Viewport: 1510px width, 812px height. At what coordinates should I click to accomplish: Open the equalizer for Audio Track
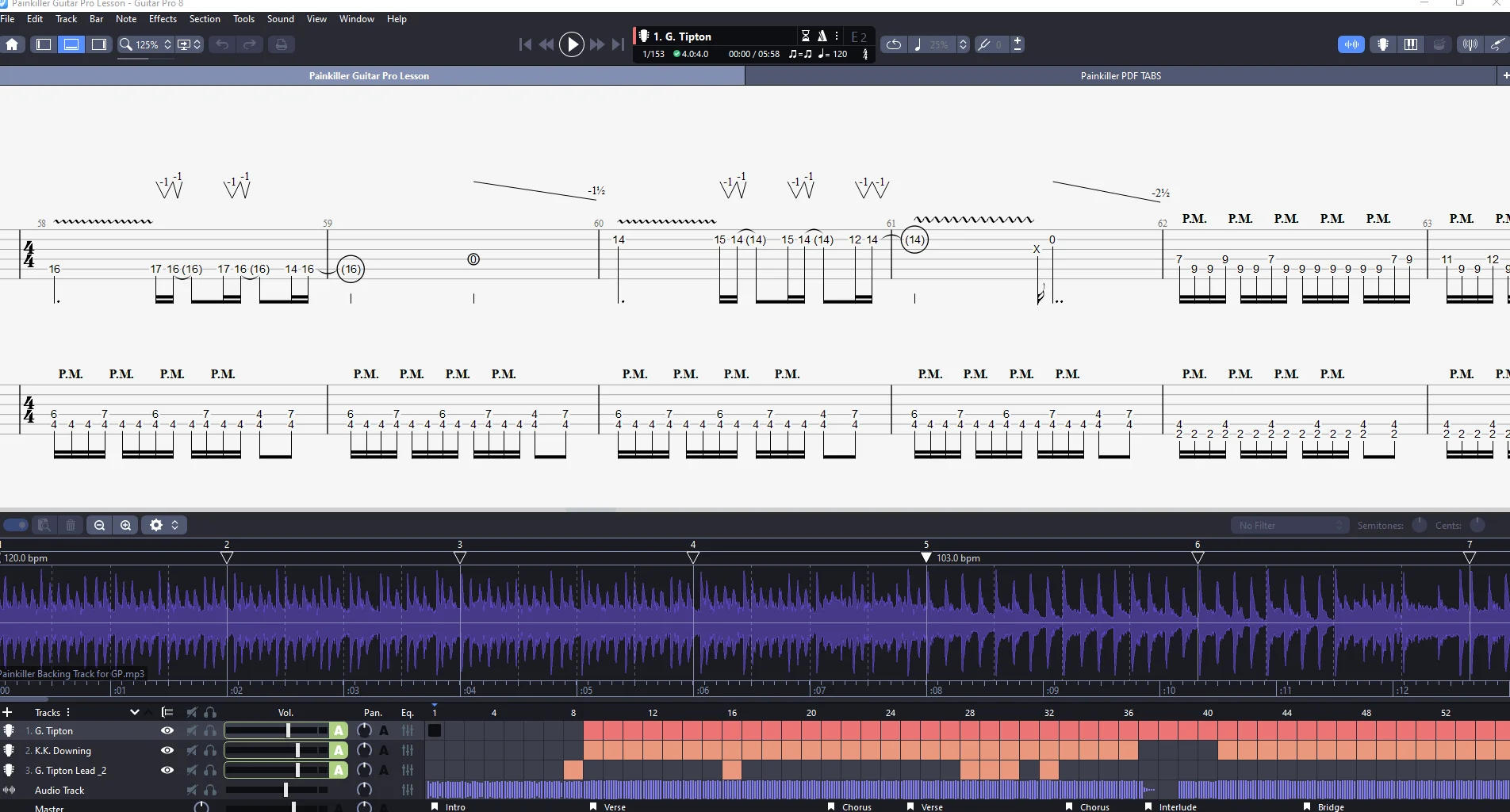click(x=408, y=790)
